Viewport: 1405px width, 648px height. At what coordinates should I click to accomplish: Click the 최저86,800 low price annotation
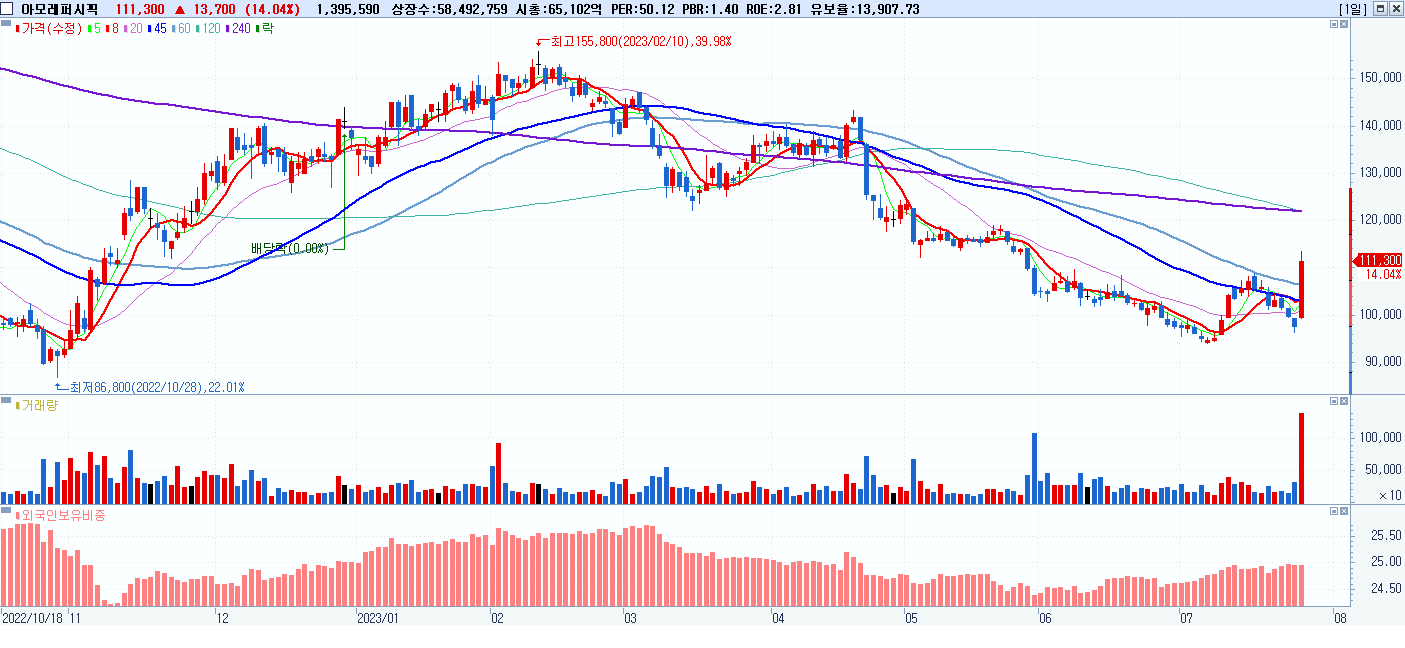click(x=156, y=386)
